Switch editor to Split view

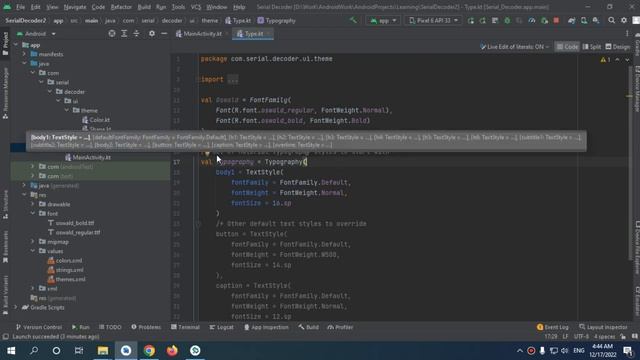click(592, 47)
